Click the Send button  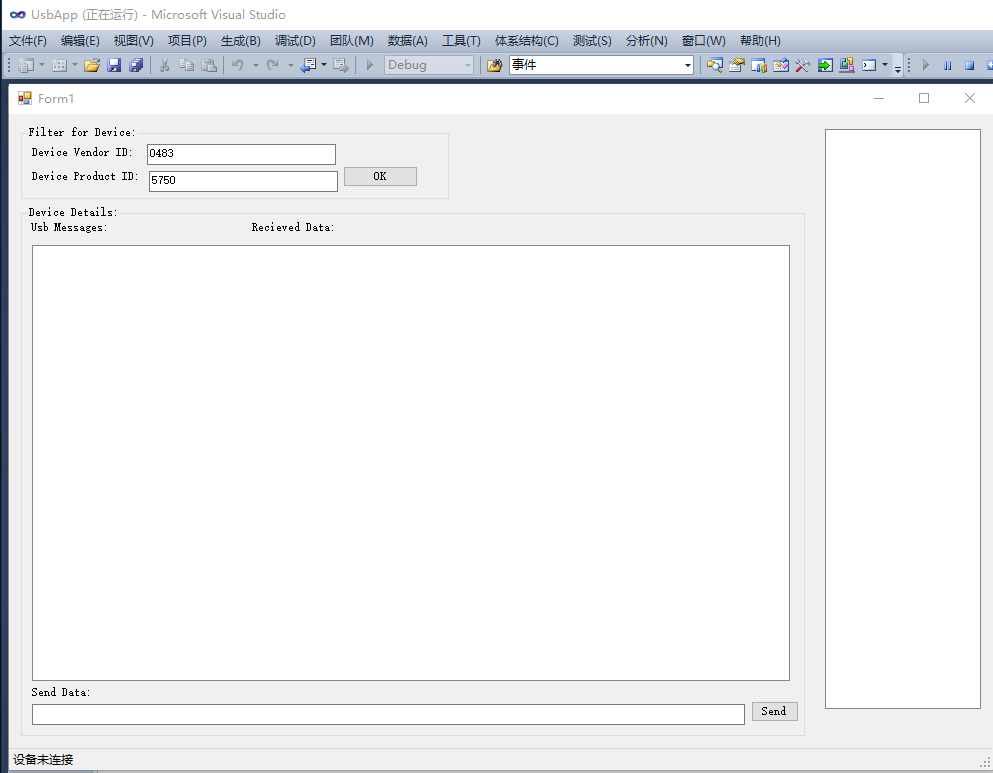tap(775, 712)
